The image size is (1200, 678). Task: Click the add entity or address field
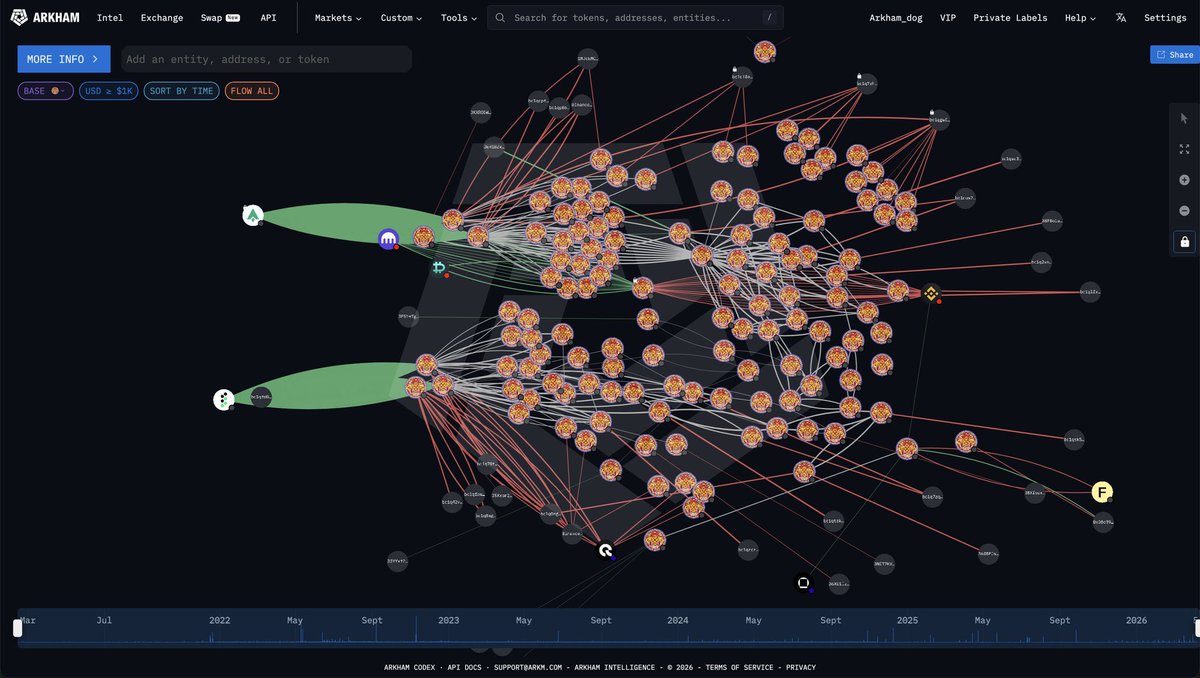[x=266, y=59]
